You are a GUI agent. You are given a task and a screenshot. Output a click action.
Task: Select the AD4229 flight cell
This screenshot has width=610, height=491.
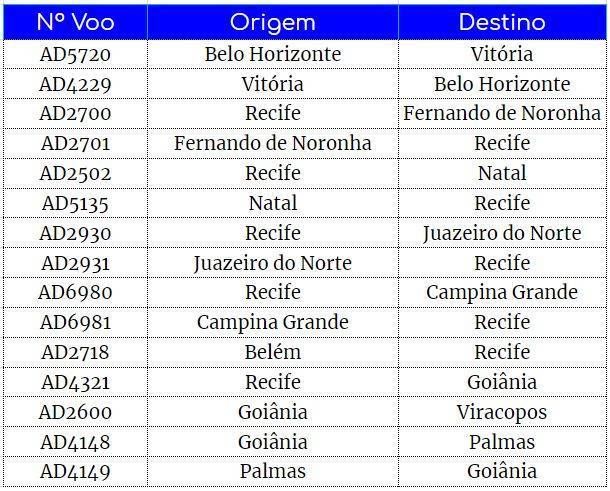75,84
